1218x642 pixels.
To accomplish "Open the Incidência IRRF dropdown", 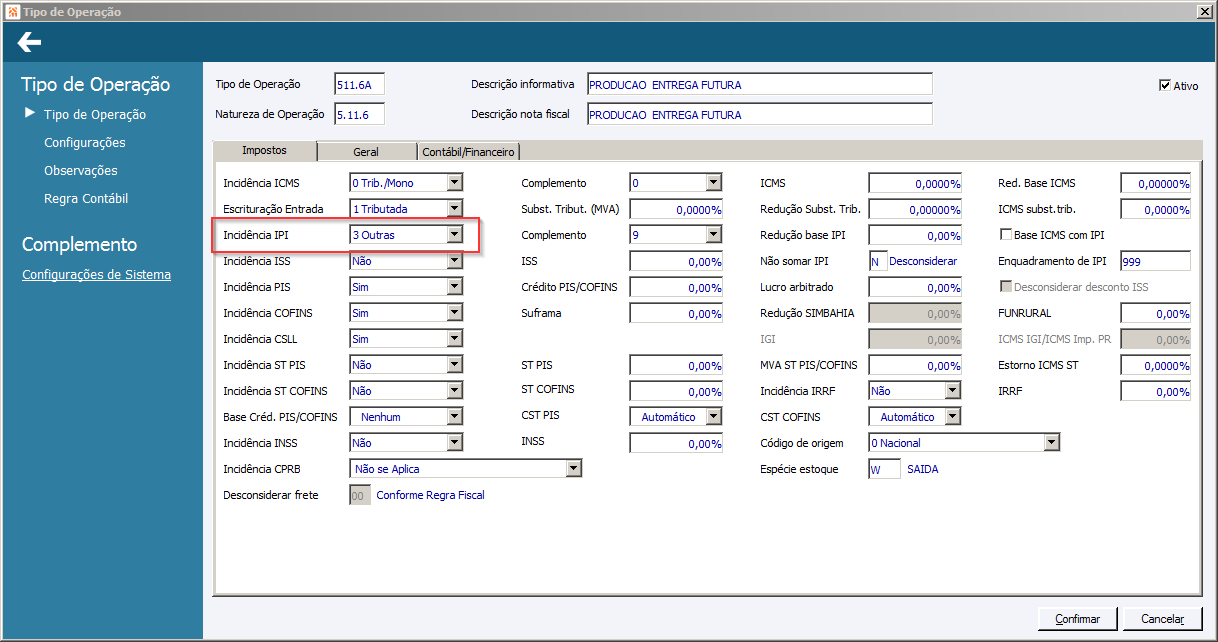I will [x=952, y=391].
